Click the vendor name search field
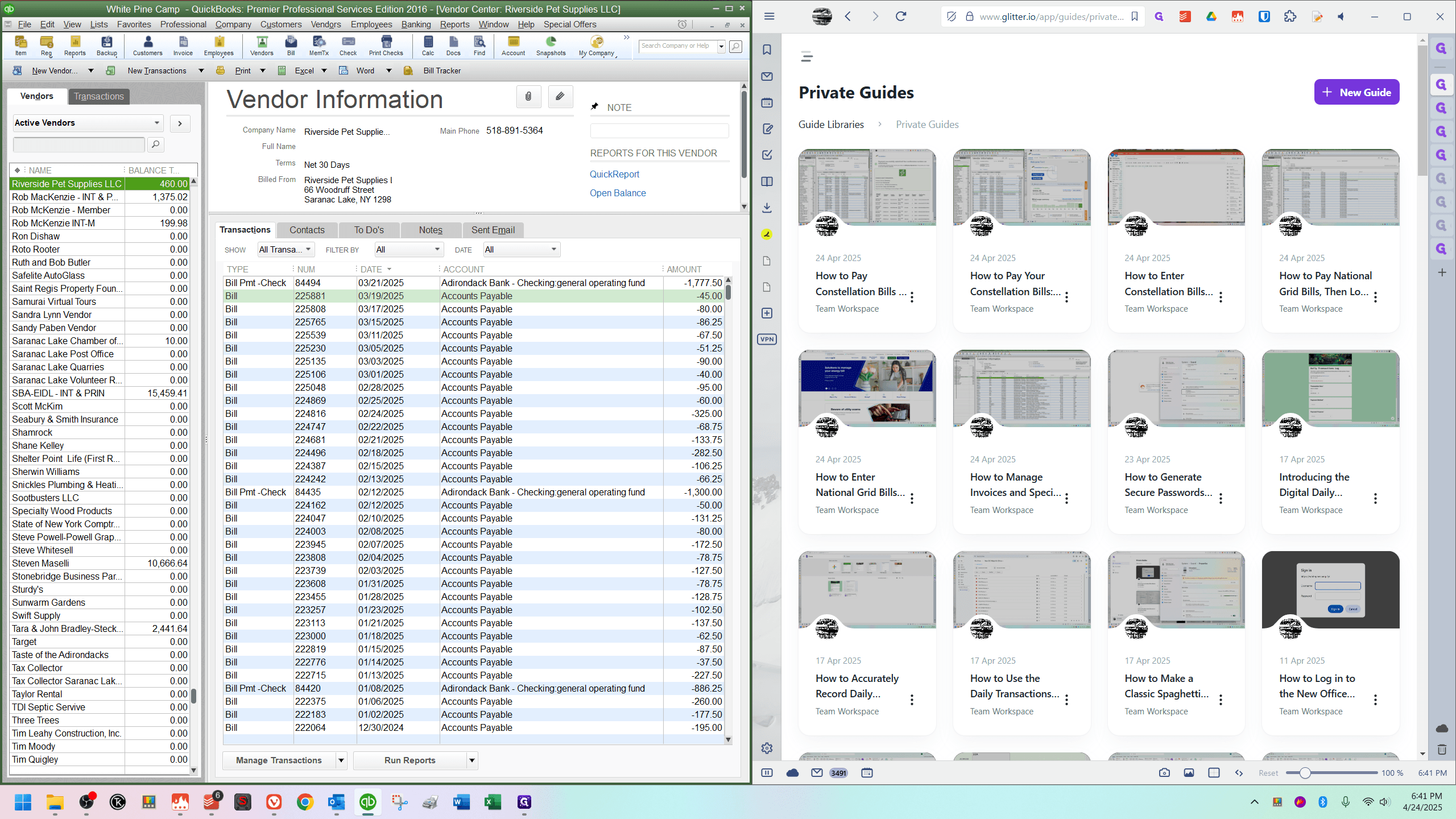The width and height of the screenshot is (1456, 819). (x=79, y=144)
